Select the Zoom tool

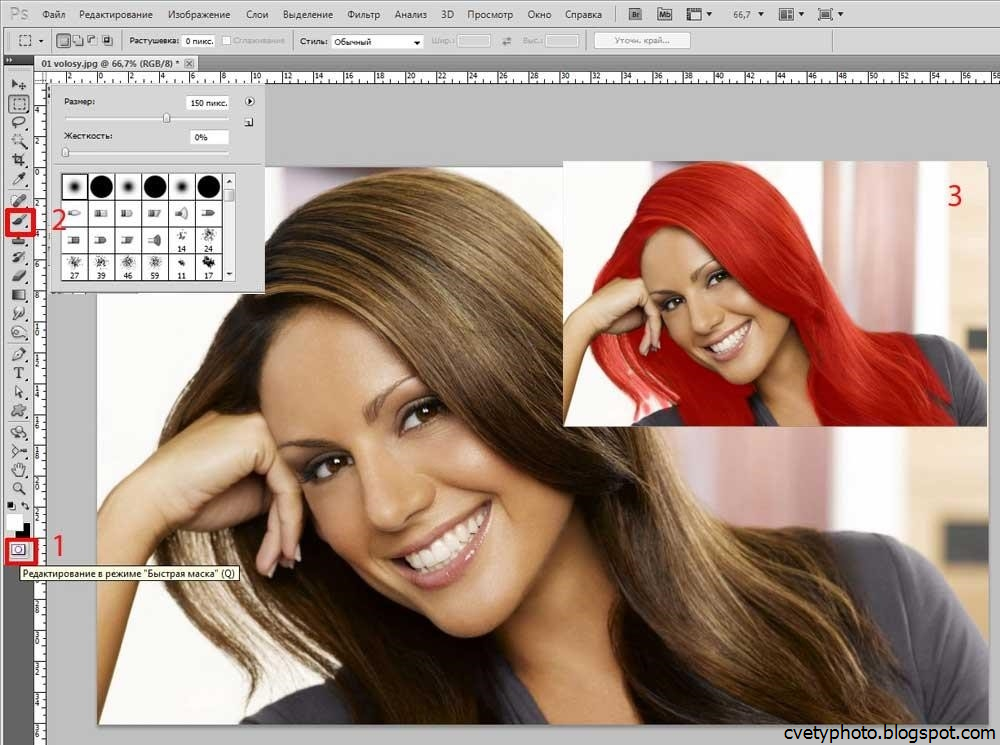pyautogui.click(x=18, y=489)
